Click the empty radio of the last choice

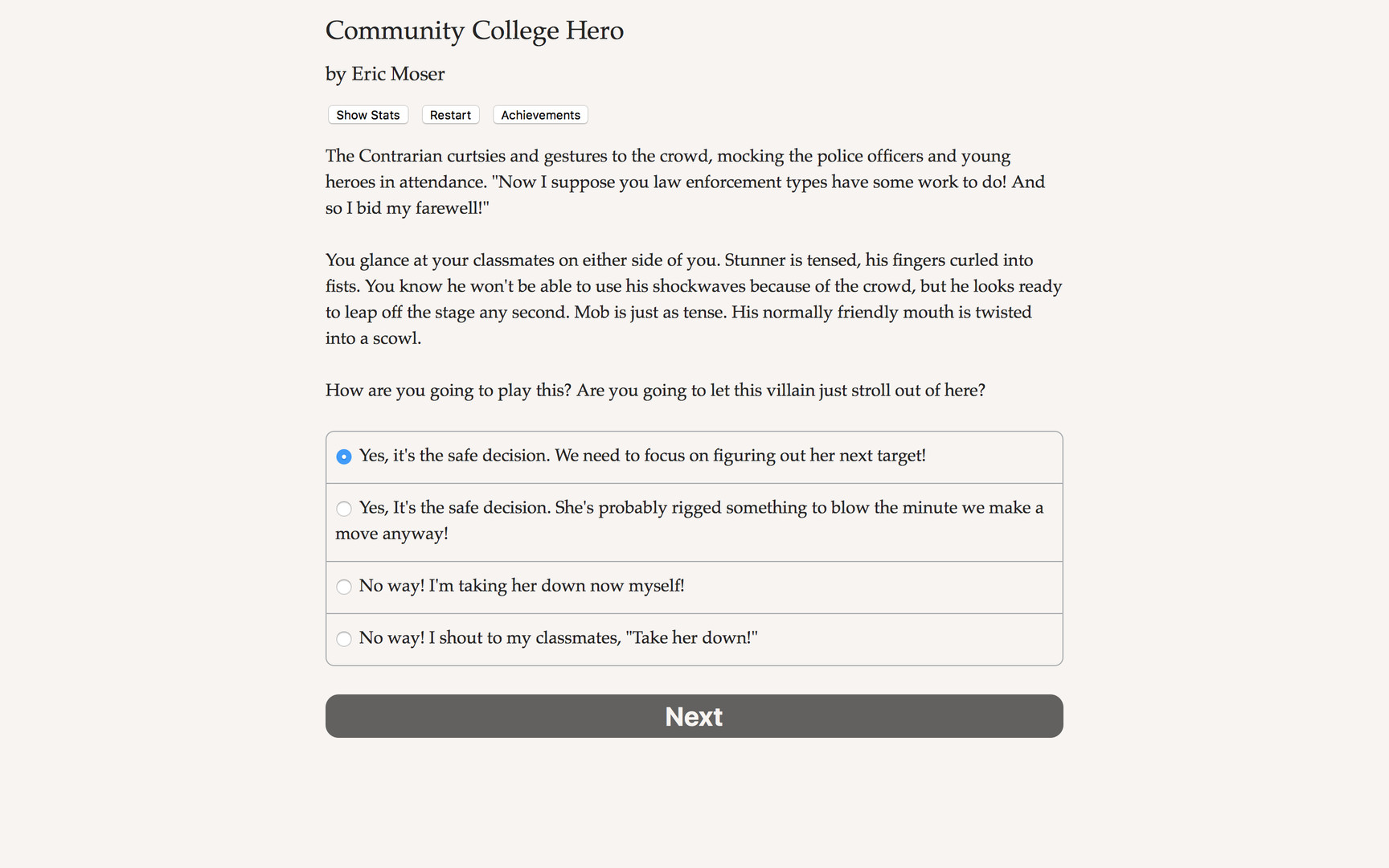pyautogui.click(x=344, y=639)
